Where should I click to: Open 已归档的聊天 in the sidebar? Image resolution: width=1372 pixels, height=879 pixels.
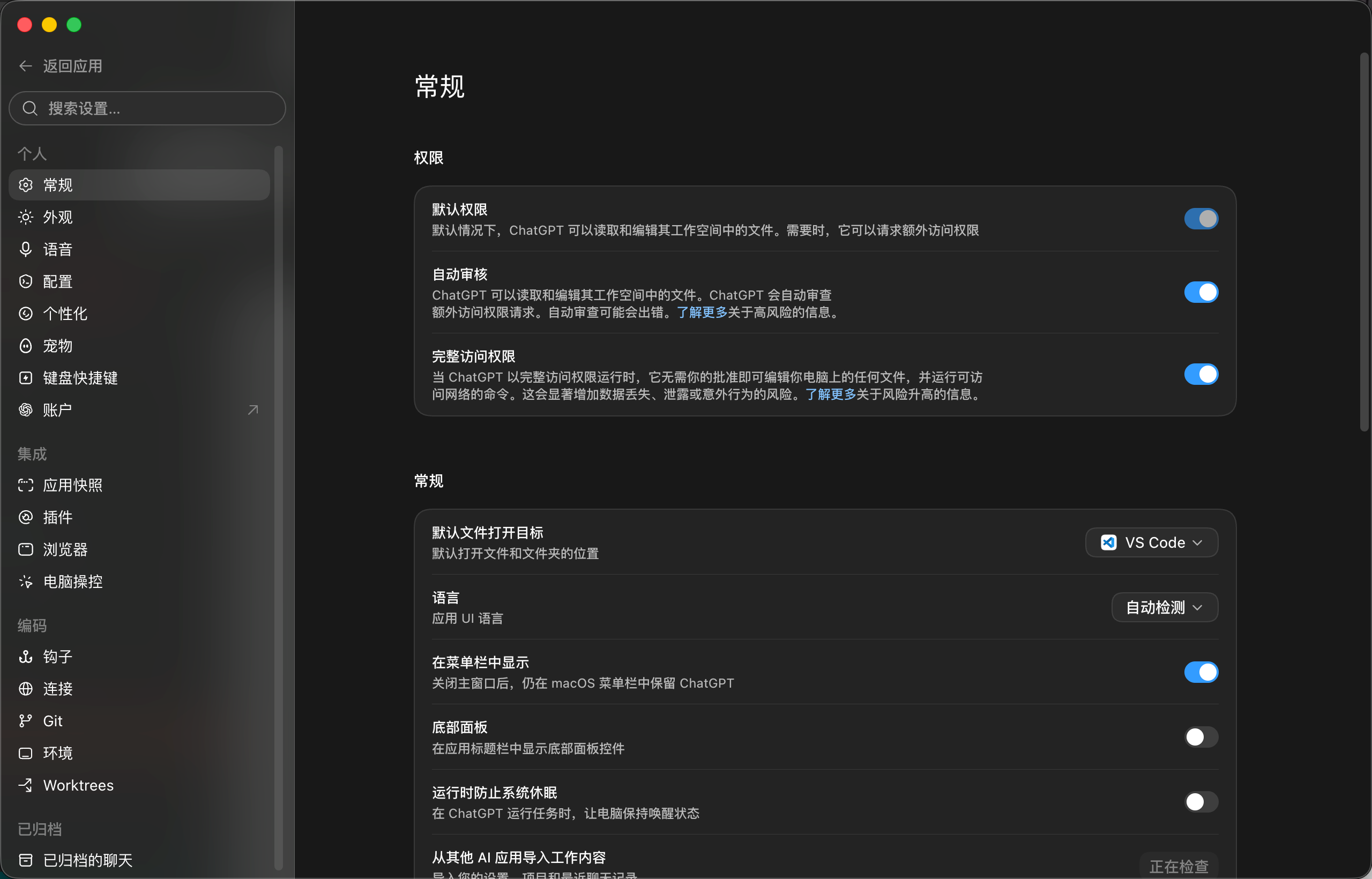click(139, 860)
